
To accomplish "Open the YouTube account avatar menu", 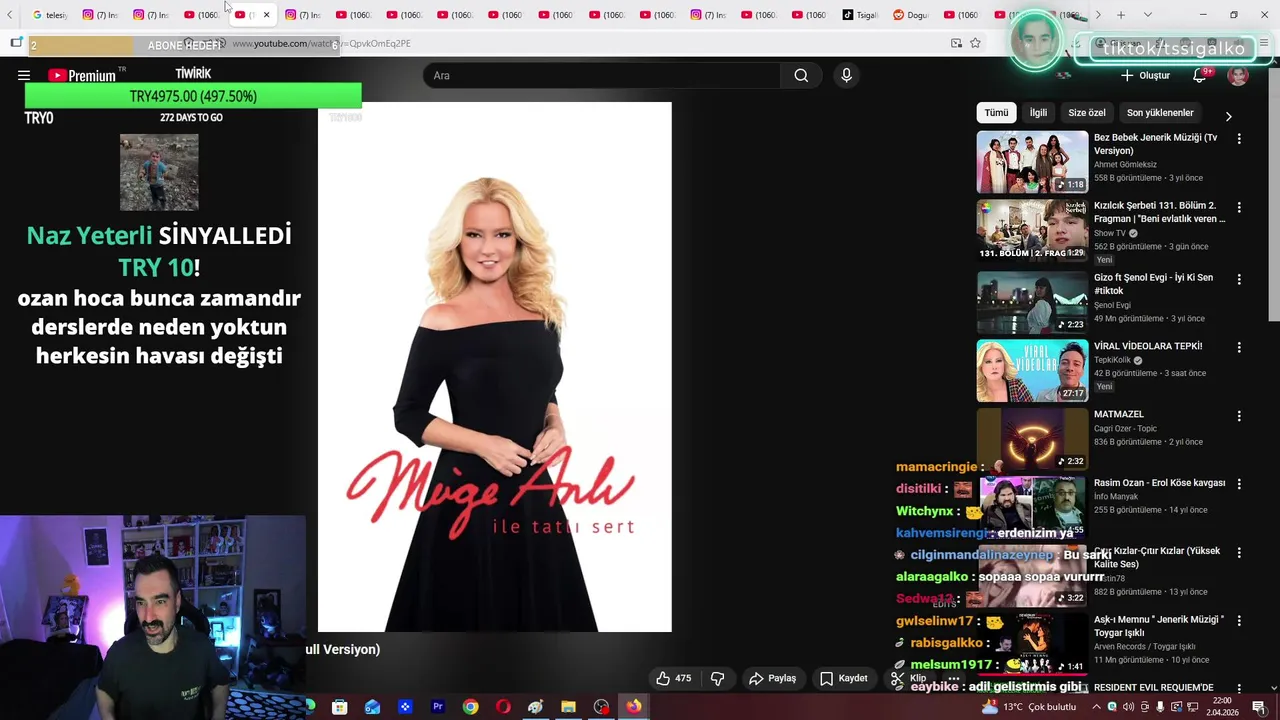I will (x=1238, y=76).
